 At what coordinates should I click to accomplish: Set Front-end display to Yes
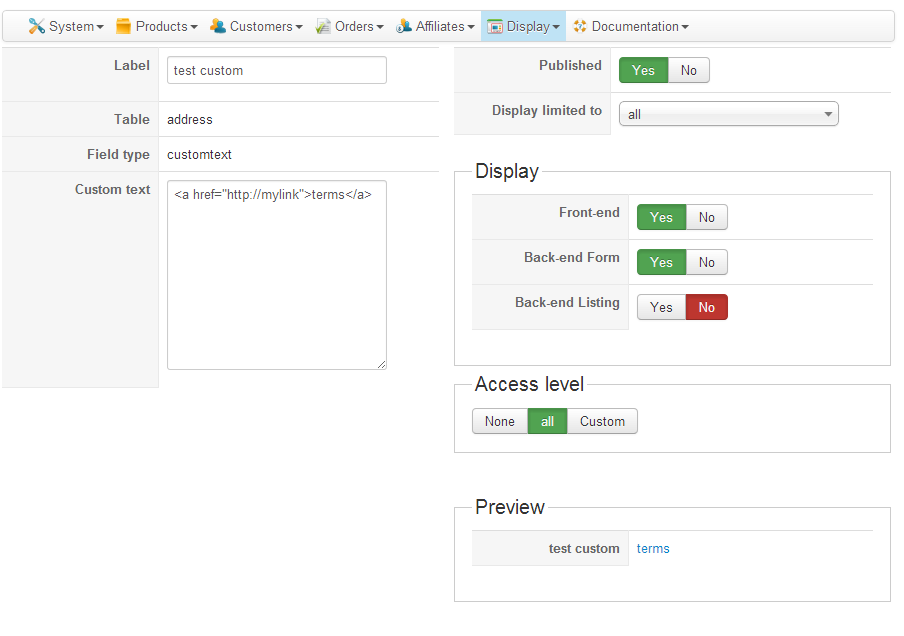(x=661, y=217)
